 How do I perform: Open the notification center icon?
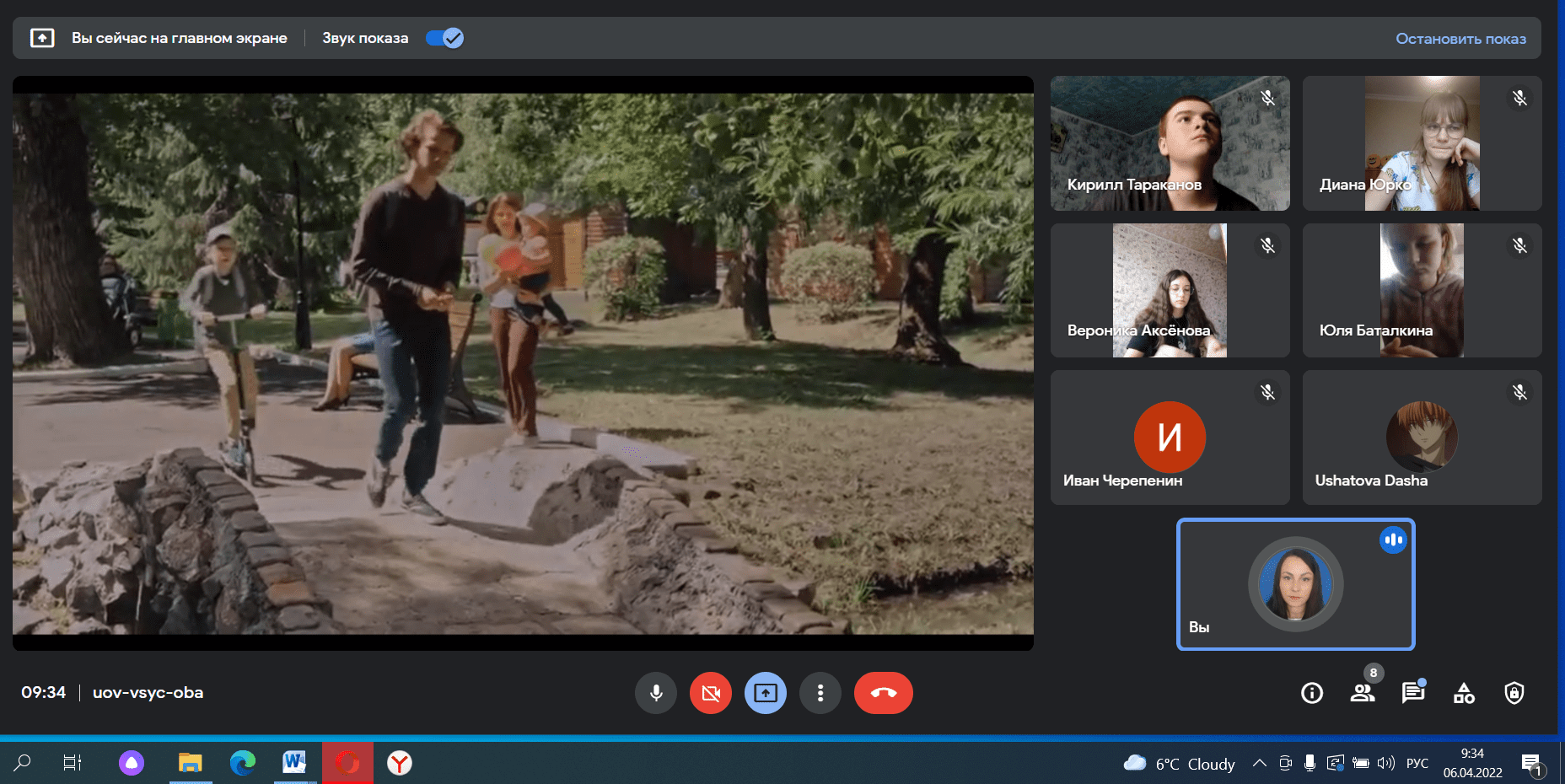pos(1532,764)
